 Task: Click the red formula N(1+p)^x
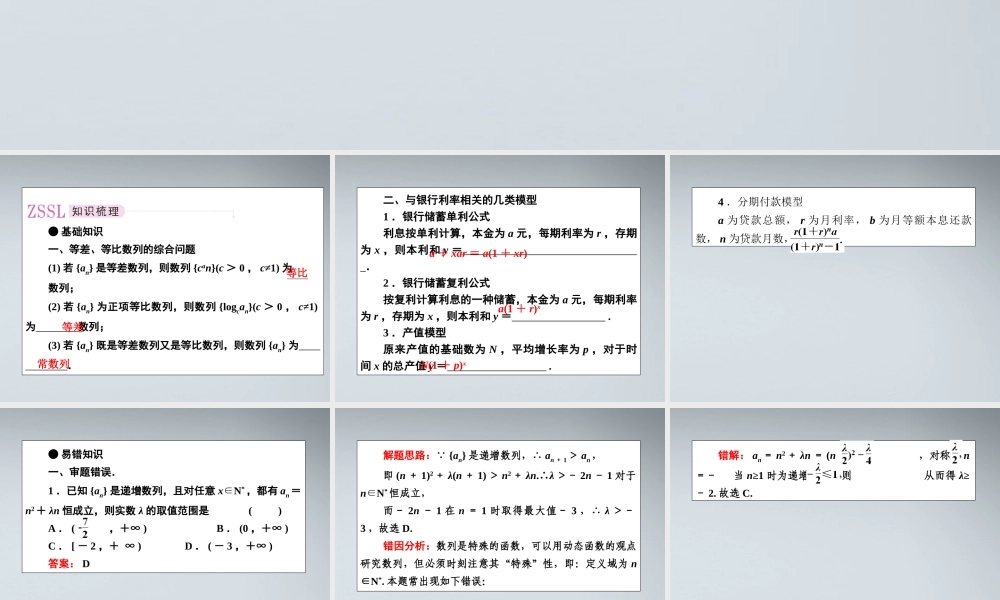[444, 366]
